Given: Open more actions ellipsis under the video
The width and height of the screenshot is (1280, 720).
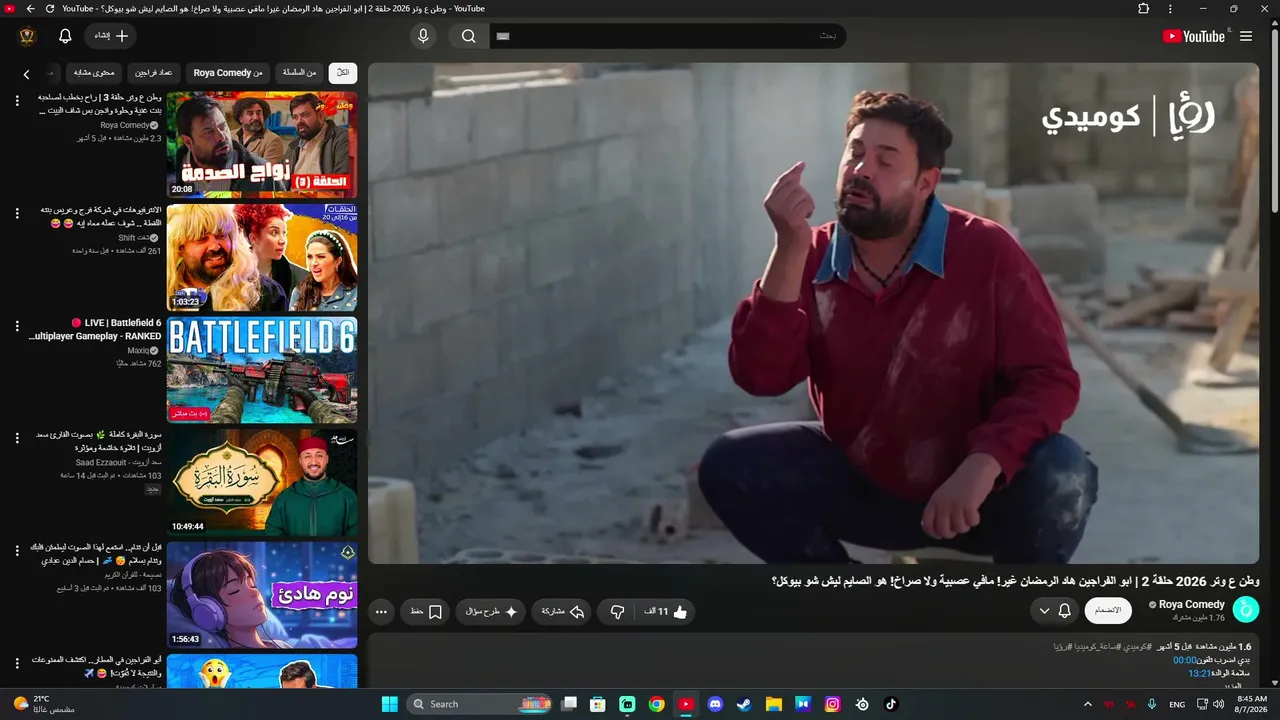Looking at the screenshot, I should 381,611.
